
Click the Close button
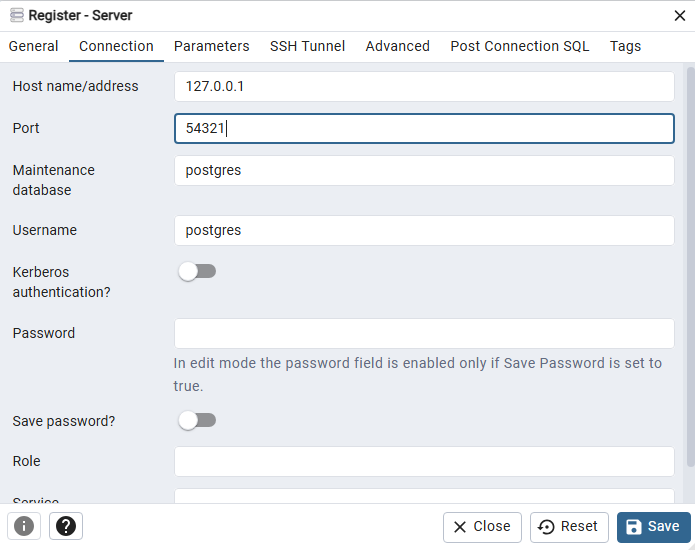[x=482, y=527]
